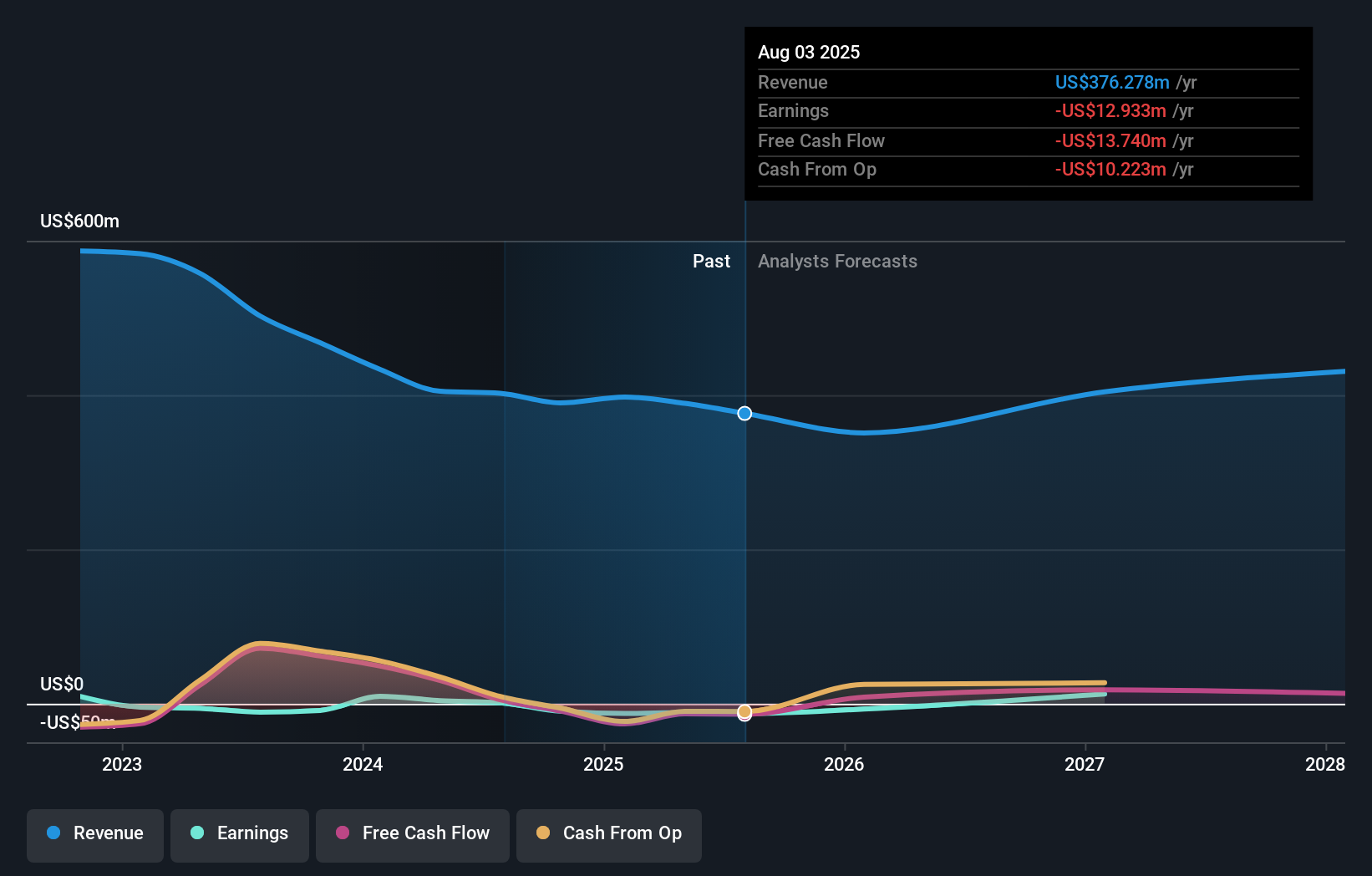This screenshot has height=876, width=1372.
Task: Switch to the Past section of the chart
Action: point(711,261)
